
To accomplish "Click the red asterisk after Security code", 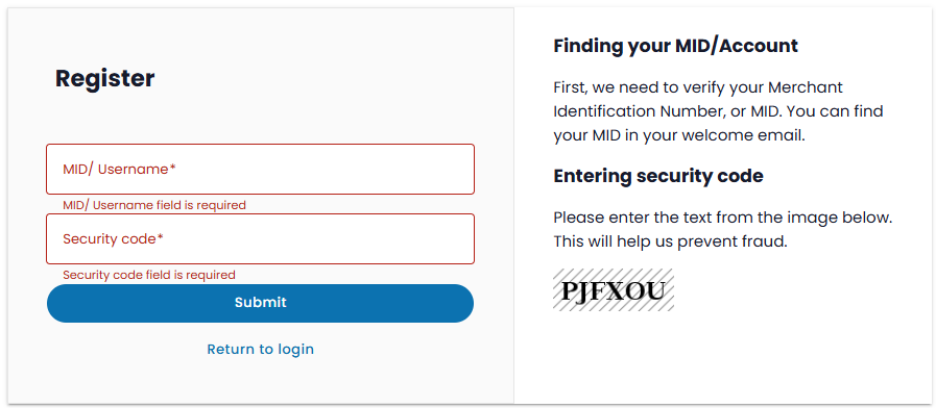I will (160, 239).
